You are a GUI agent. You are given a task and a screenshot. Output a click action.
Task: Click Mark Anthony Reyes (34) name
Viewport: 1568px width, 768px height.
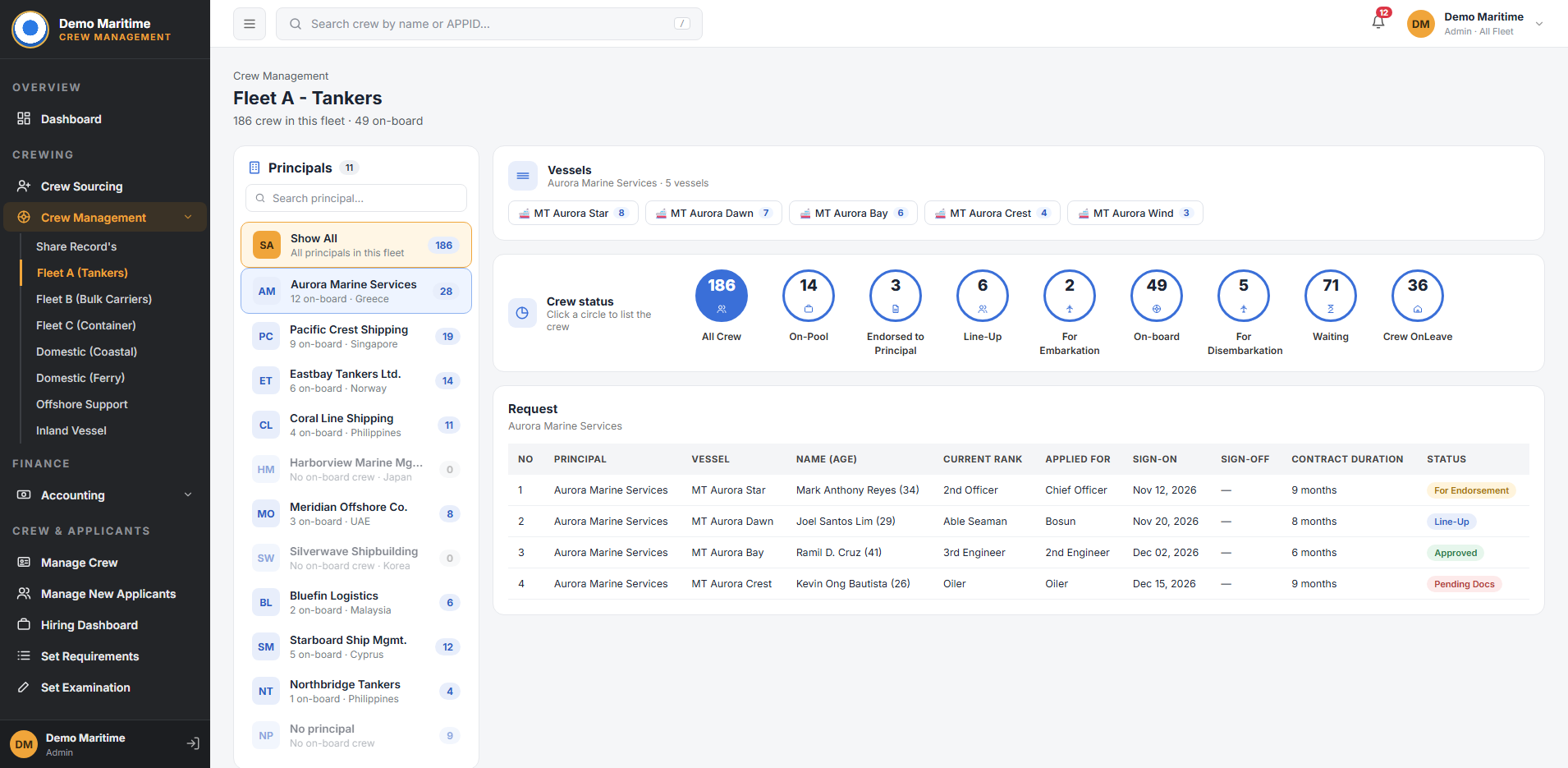857,490
